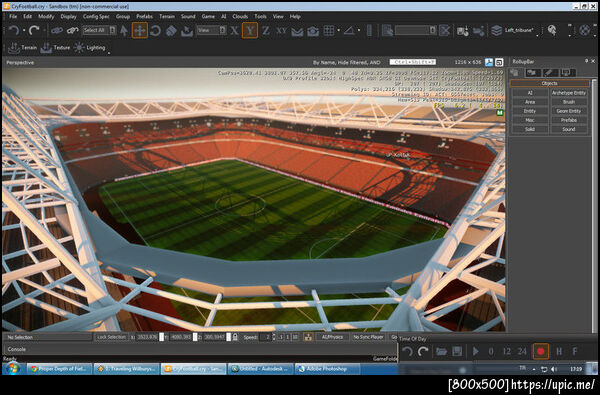The width and height of the screenshot is (600, 395).
Task: Open grid snap size dropdown arrow
Action: tap(339, 30)
